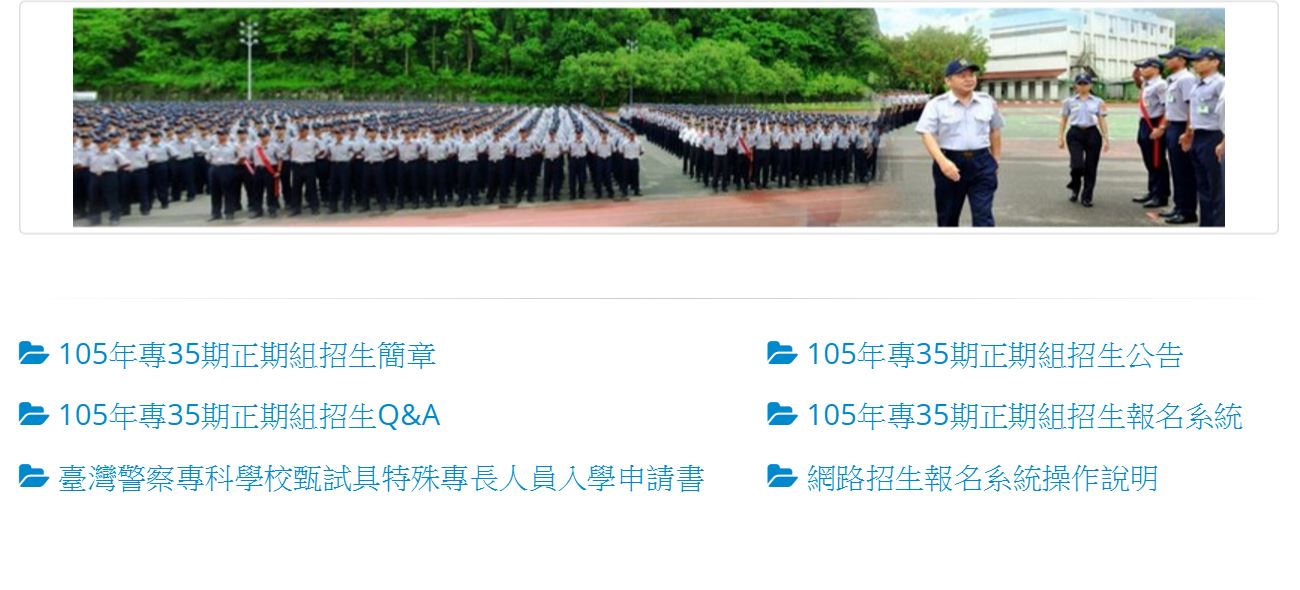Click the red running track in banner

tap(500, 212)
